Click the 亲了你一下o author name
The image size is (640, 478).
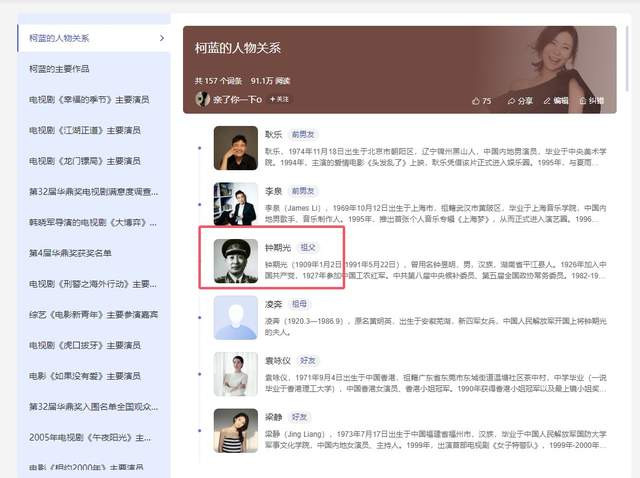point(237,99)
